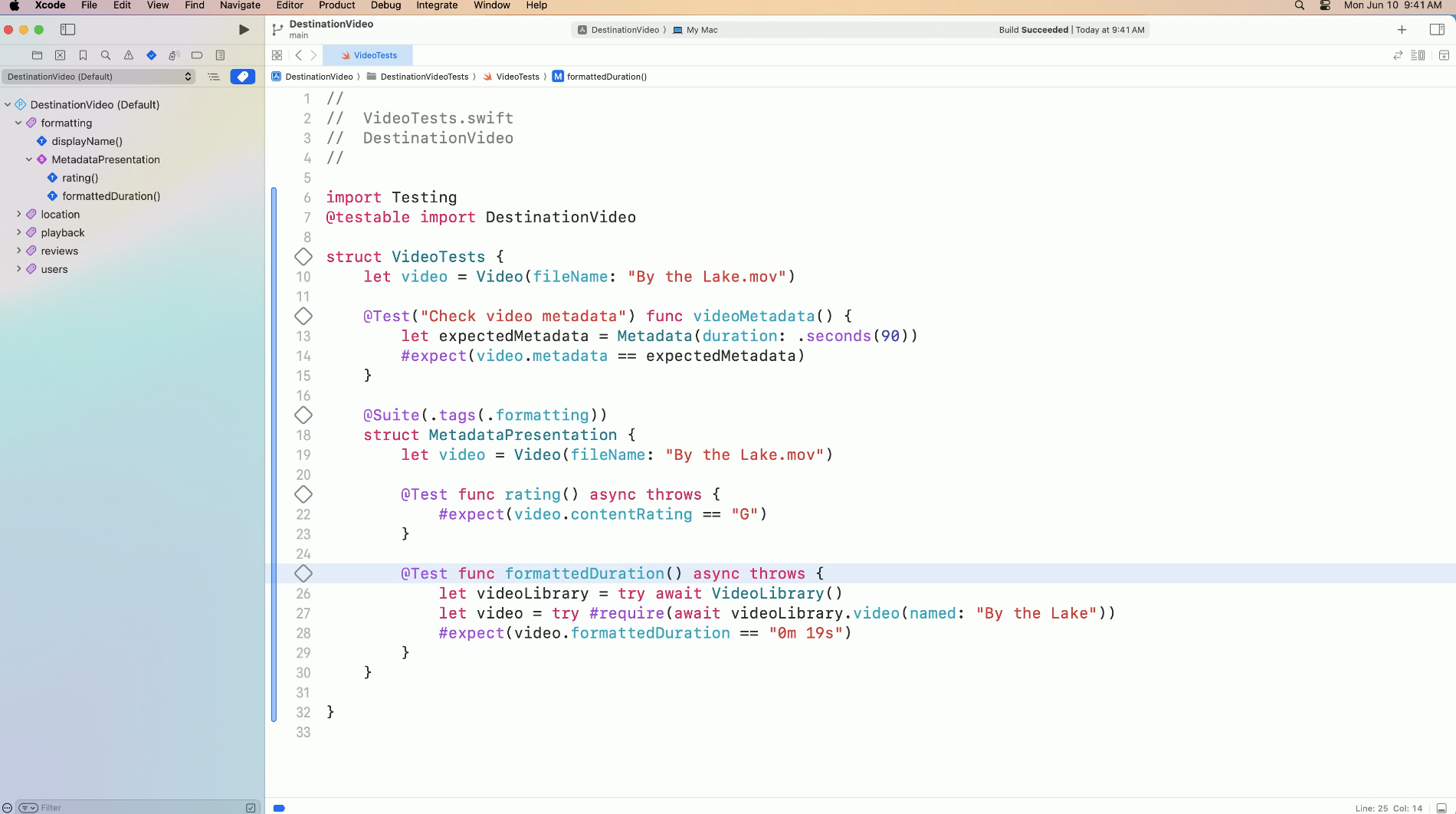Screen dimensions: 1456x814
Task: Expand the reviews tag group
Action: (x=18, y=251)
